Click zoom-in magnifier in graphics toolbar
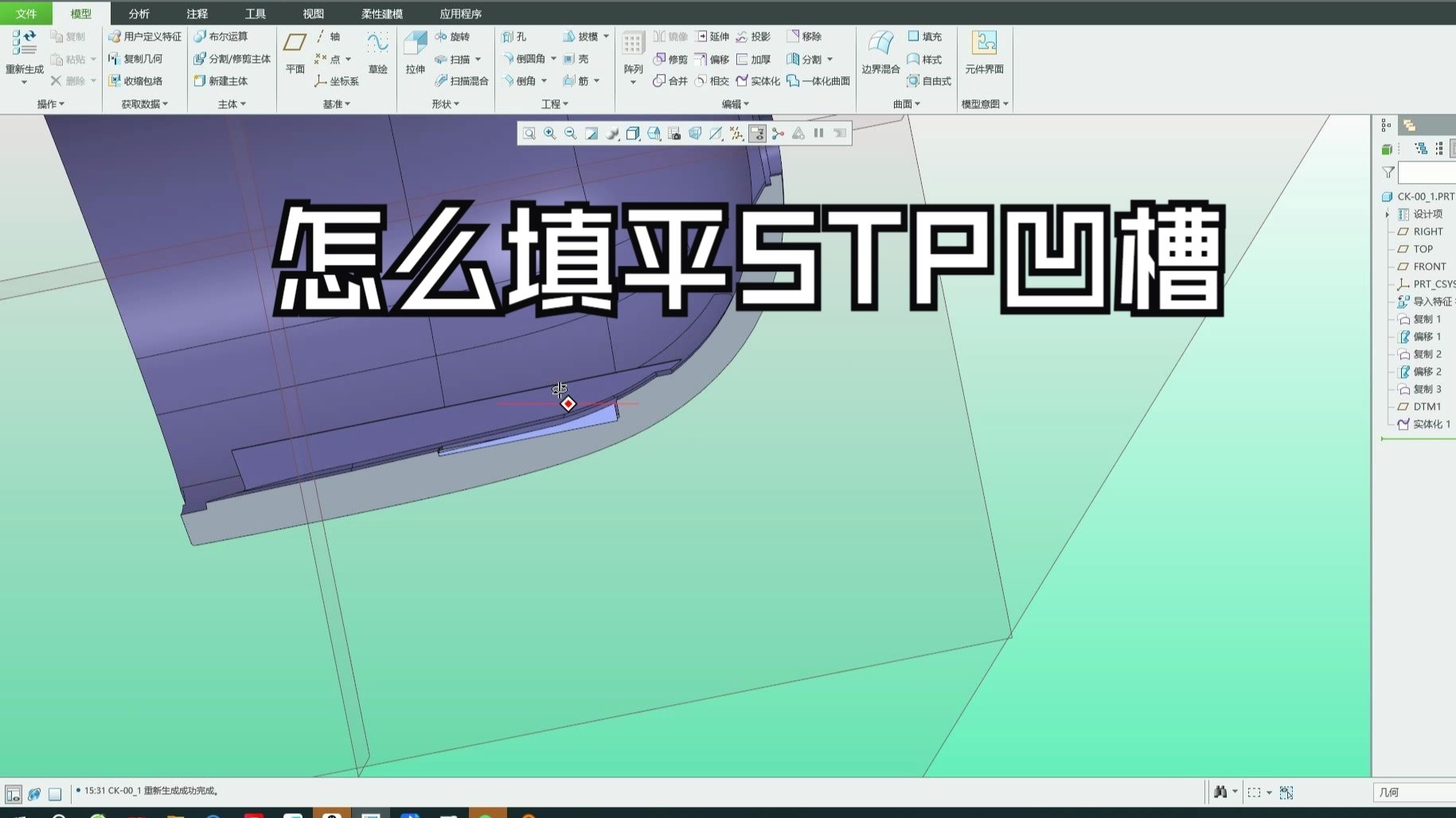1456x818 pixels. click(549, 133)
